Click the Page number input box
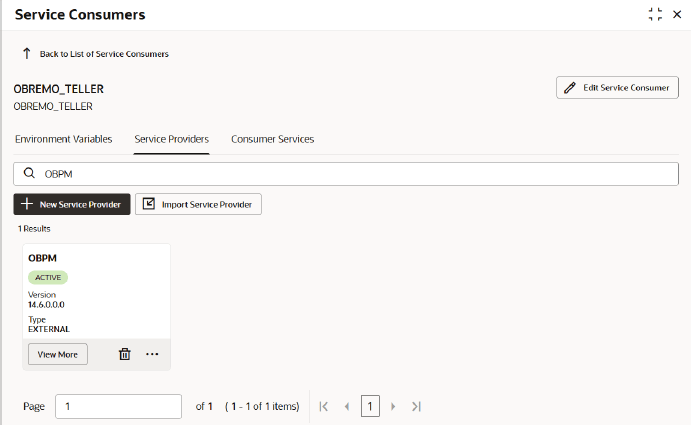Image resolution: width=694 pixels, height=425 pixels. (x=119, y=406)
